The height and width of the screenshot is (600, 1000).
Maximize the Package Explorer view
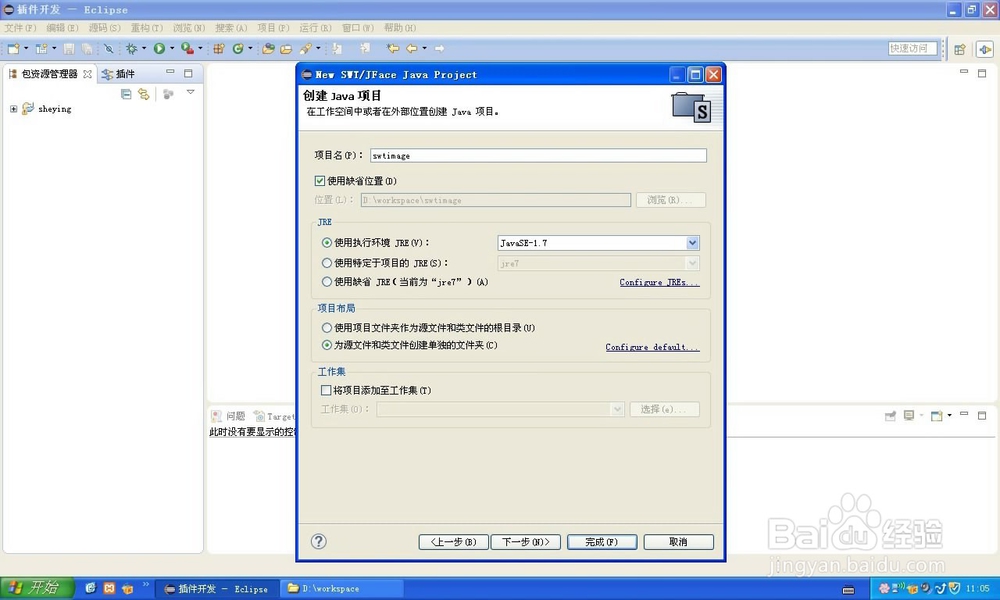point(188,73)
